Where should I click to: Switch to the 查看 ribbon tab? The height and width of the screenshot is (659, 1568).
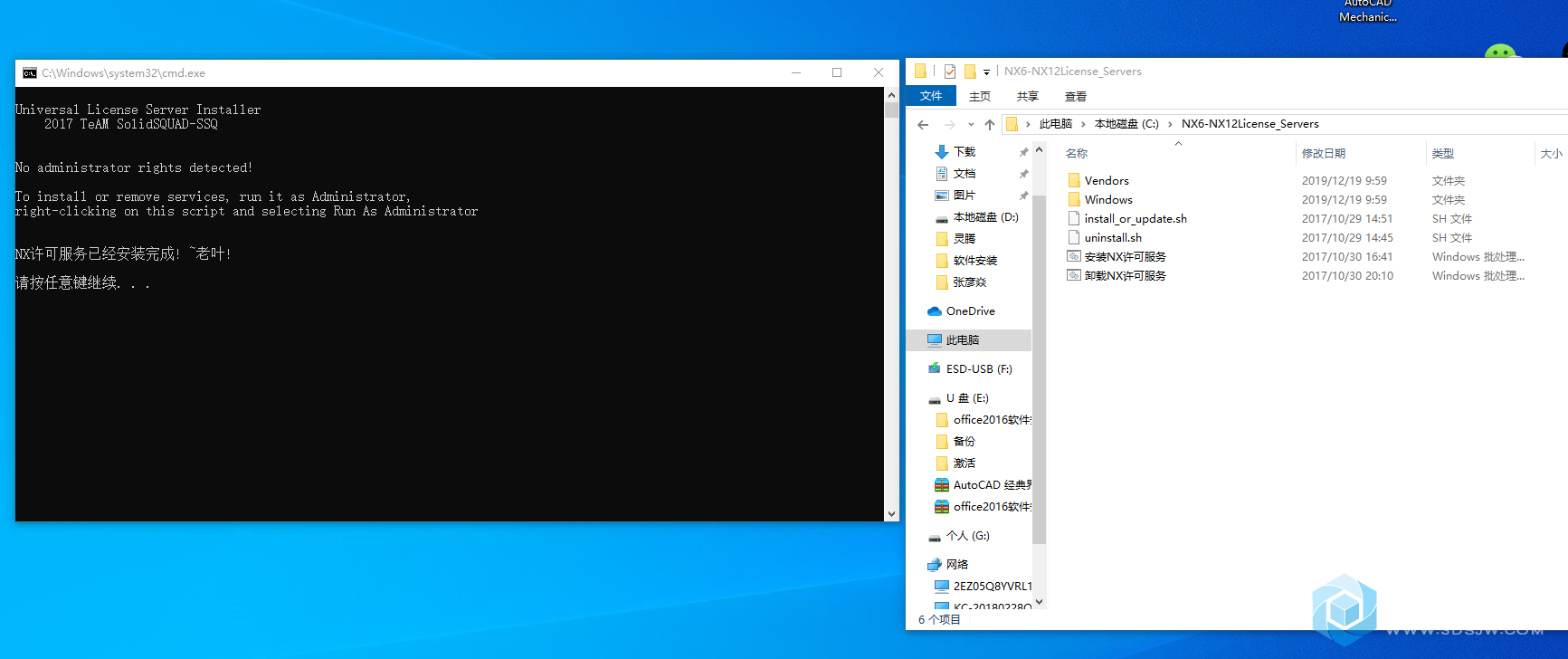click(x=1076, y=96)
